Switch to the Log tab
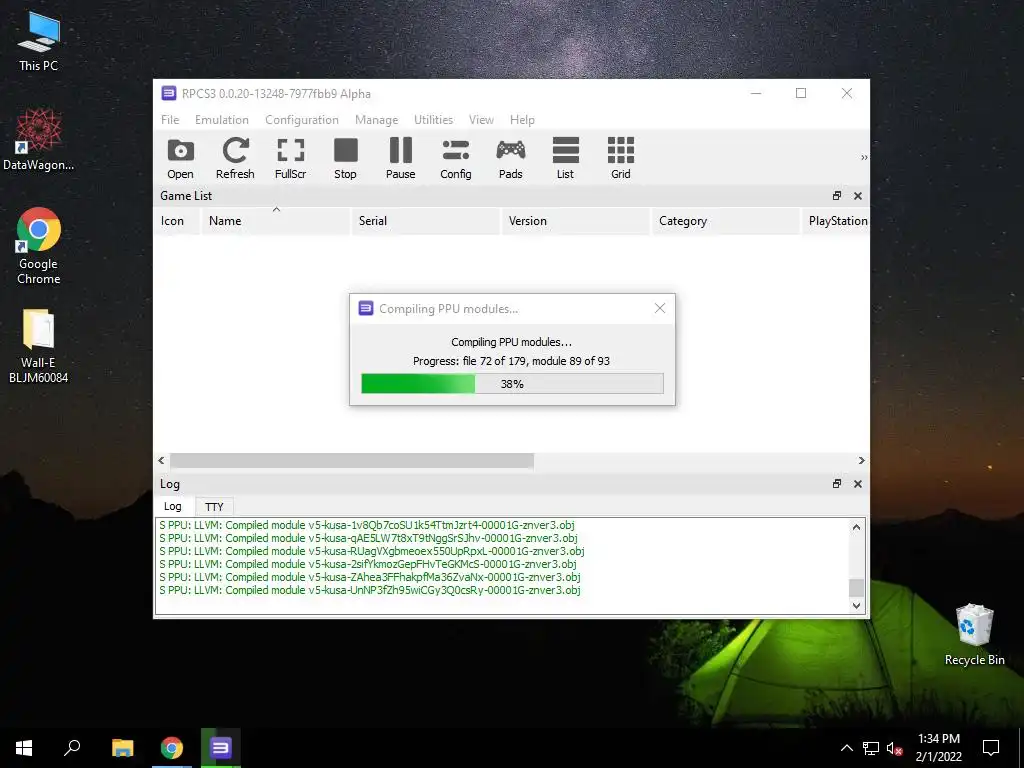1024x768 pixels. [x=173, y=506]
